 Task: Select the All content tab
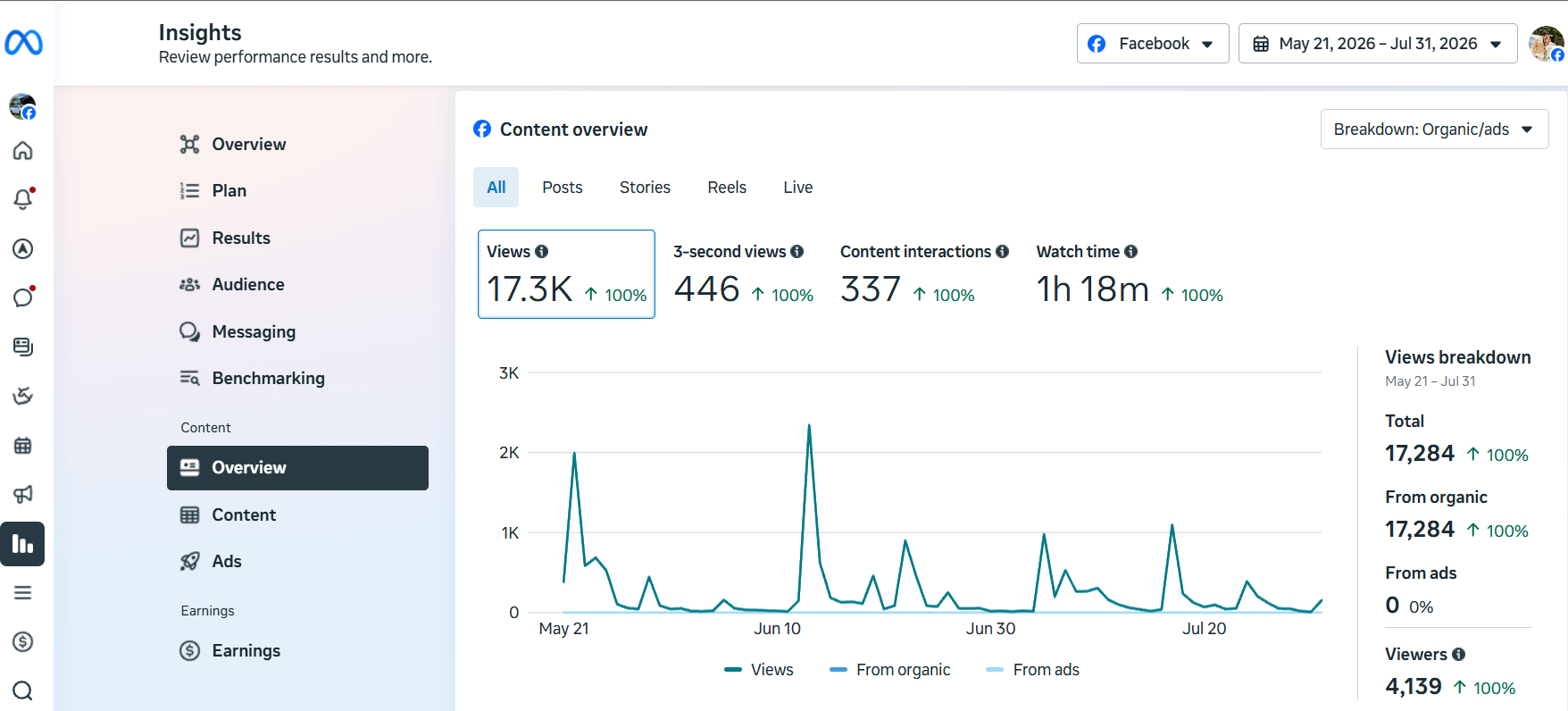496,188
